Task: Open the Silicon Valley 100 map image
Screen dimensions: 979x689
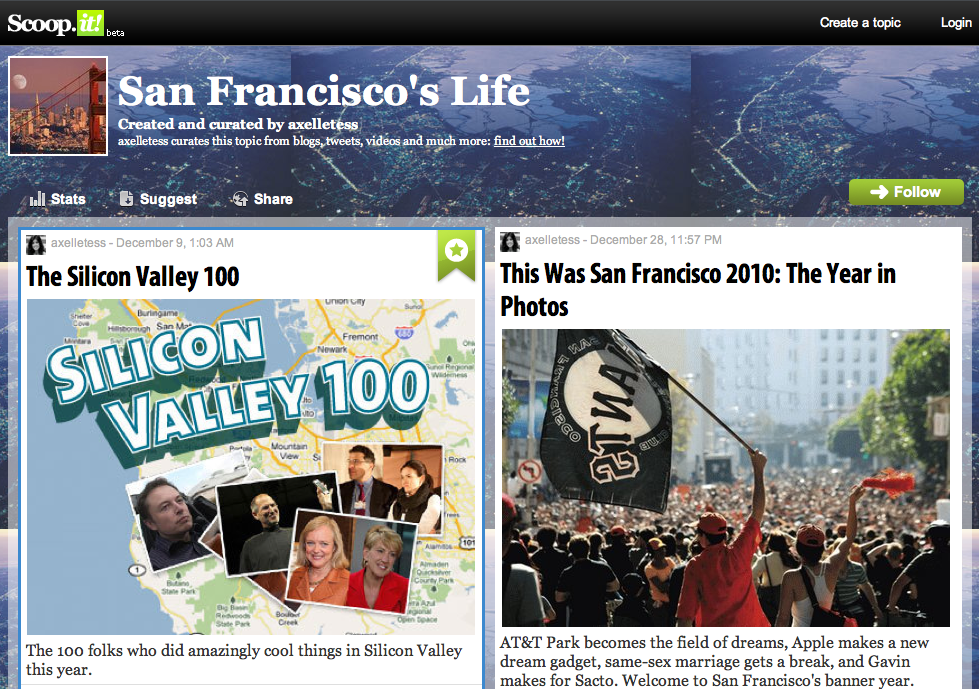Action: tap(250, 467)
